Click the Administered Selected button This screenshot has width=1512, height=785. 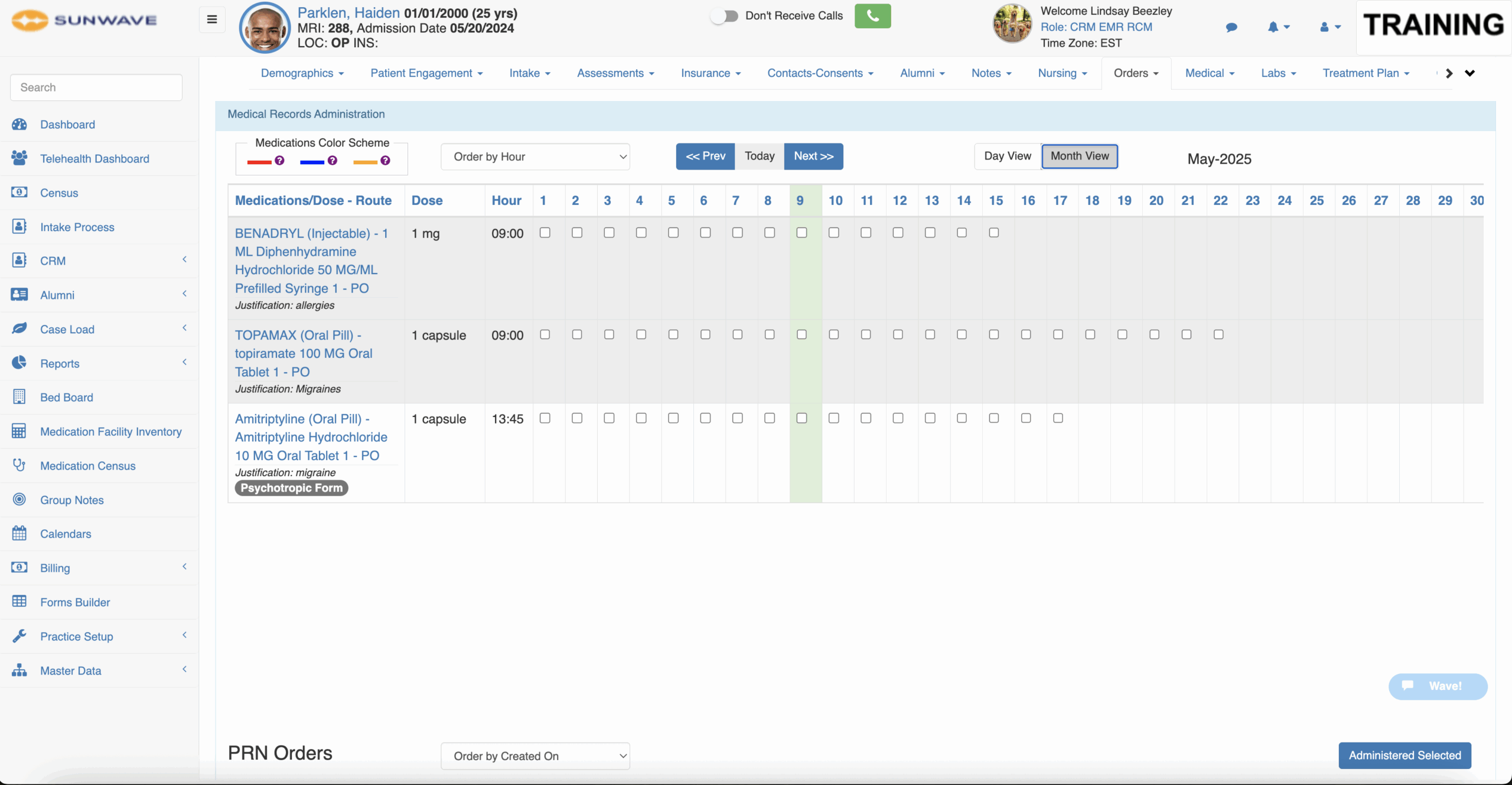(1405, 755)
